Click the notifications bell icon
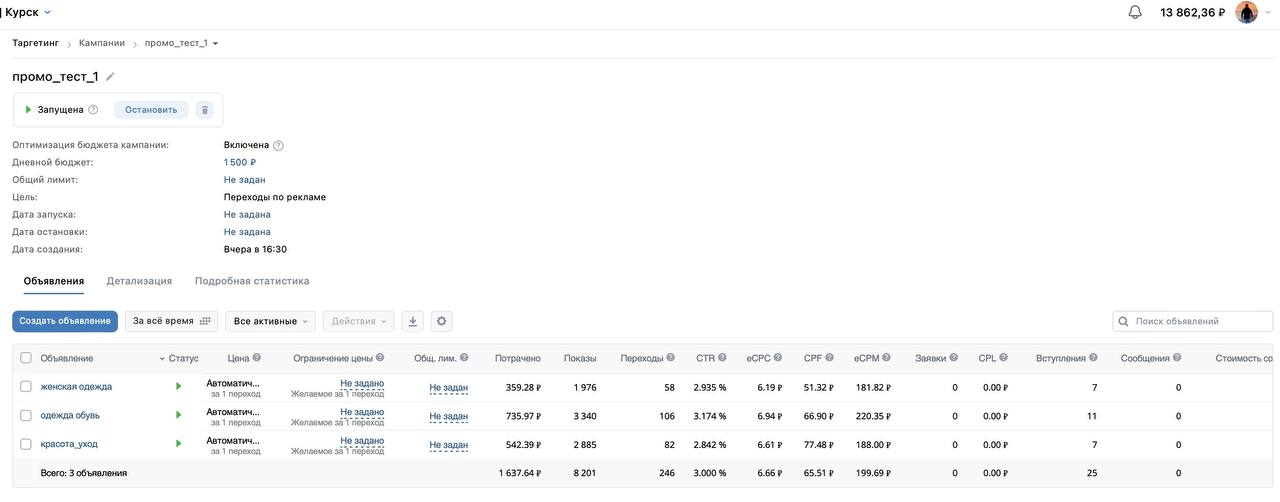Image resolution: width=1280 pixels, height=502 pixels. (x=1135, y=13)
